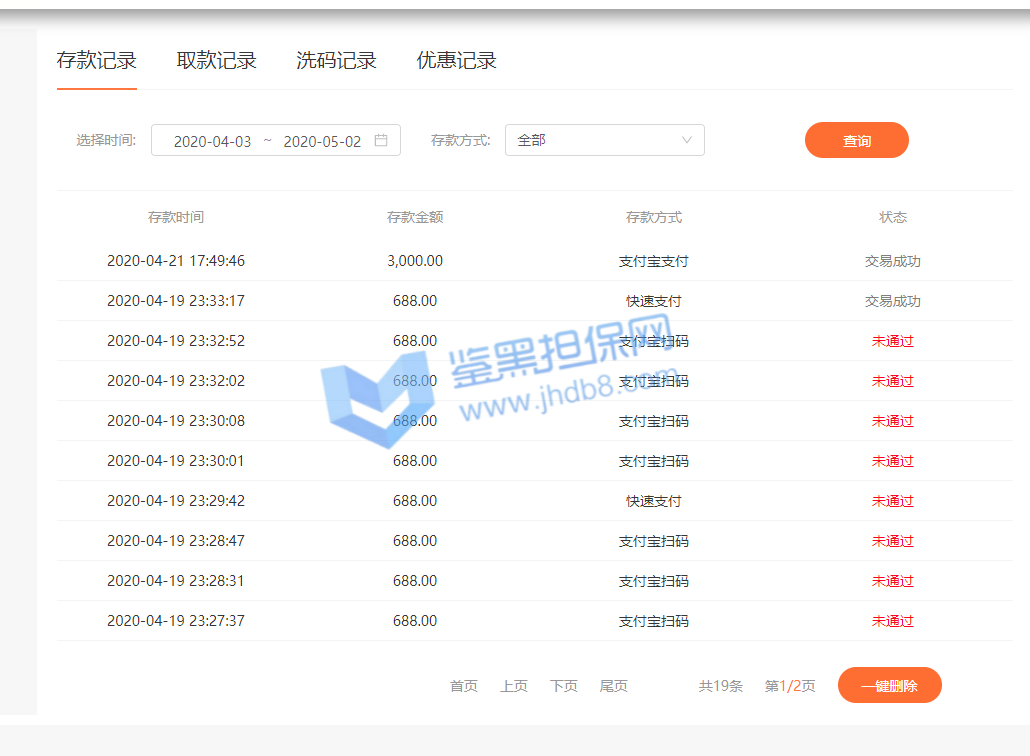Go to 下页 in pagination
Image resolution: width=1030 pixels, height=756 pixels.
pyautogui.click(x=563, y=686)
